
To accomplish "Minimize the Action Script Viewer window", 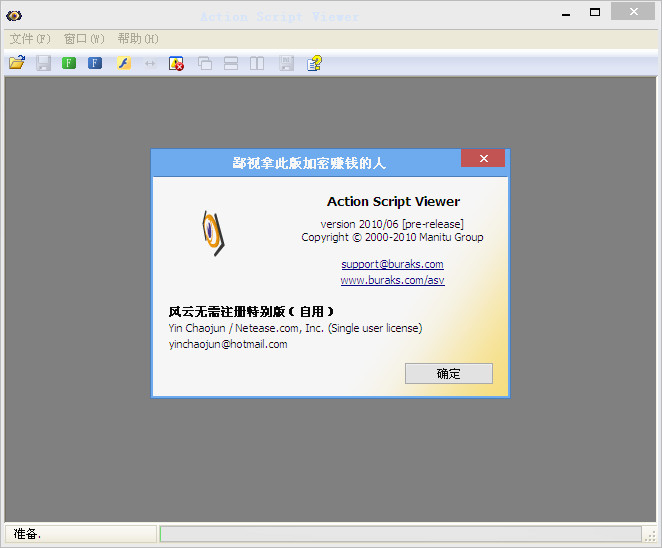I will click(566, 13).
